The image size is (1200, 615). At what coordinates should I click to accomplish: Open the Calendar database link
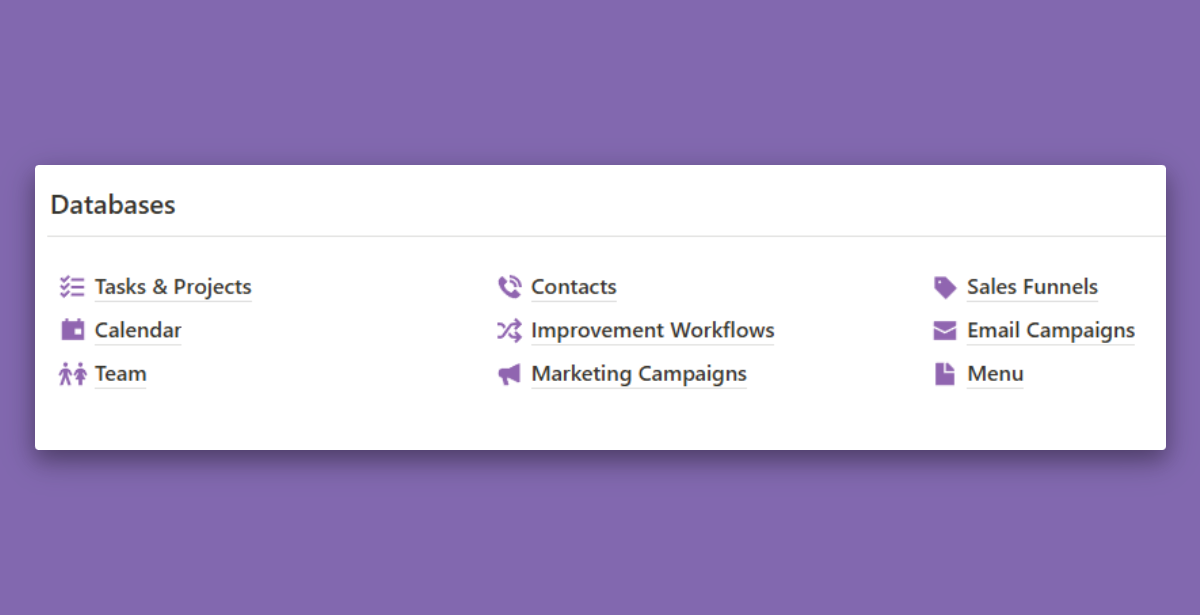pyautogui.click(x=138, y=330)
